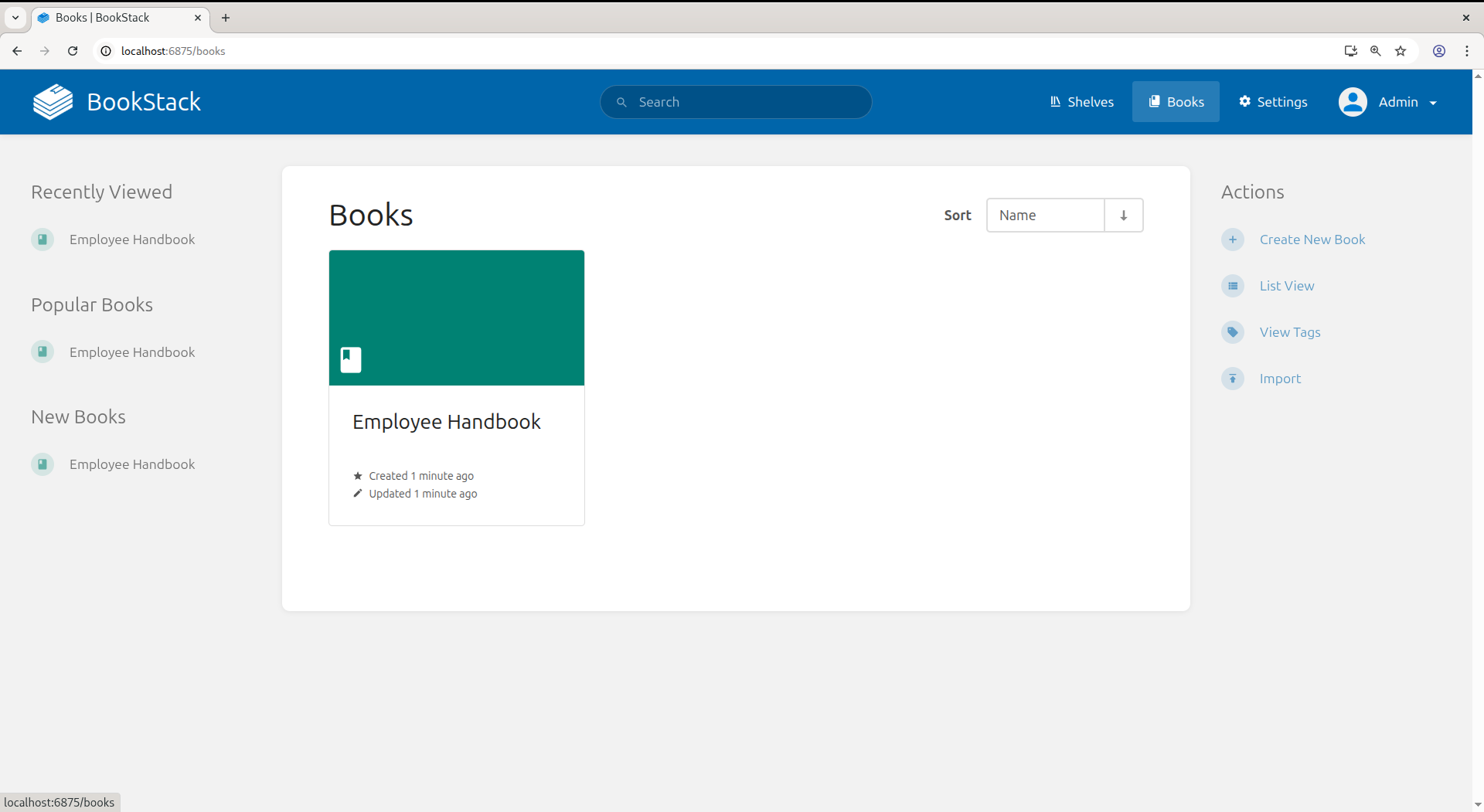Click Create New Book link
The width and height of the screenshot is (1484, 812).
(1312, 240)
